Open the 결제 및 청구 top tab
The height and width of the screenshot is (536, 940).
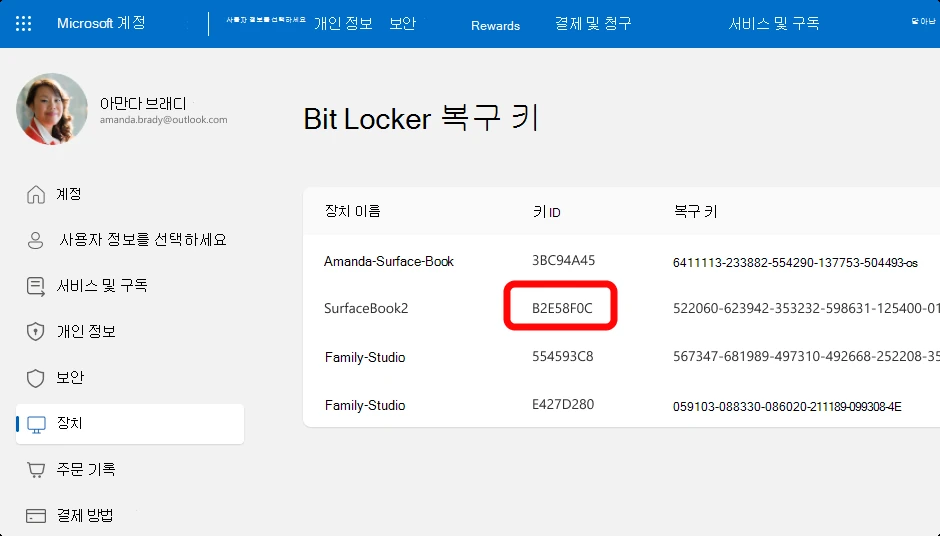pos(593,23)
